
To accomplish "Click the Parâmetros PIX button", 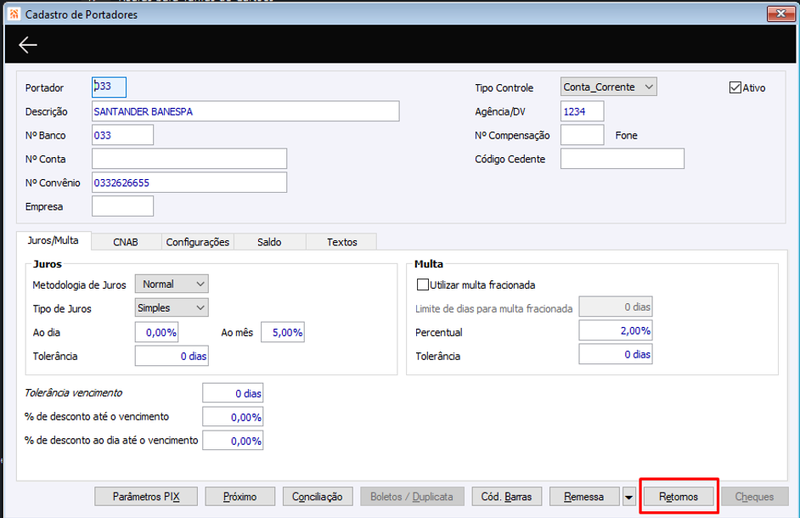I will pos(146,497).
